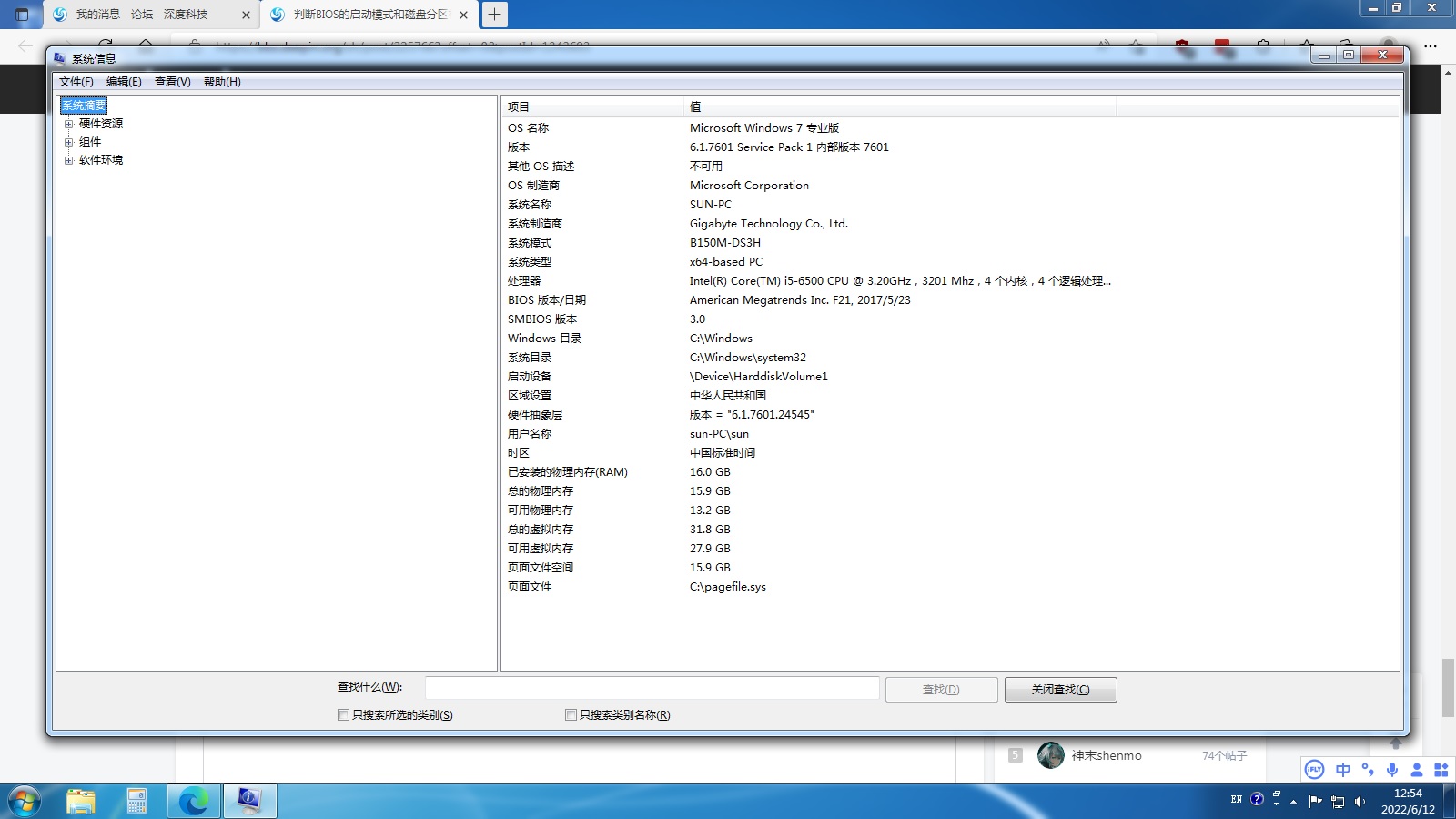Open the 帮助(H) menu
This screenshot has width=1456, height=819.
pyautogui.click(x=222, y=82)
